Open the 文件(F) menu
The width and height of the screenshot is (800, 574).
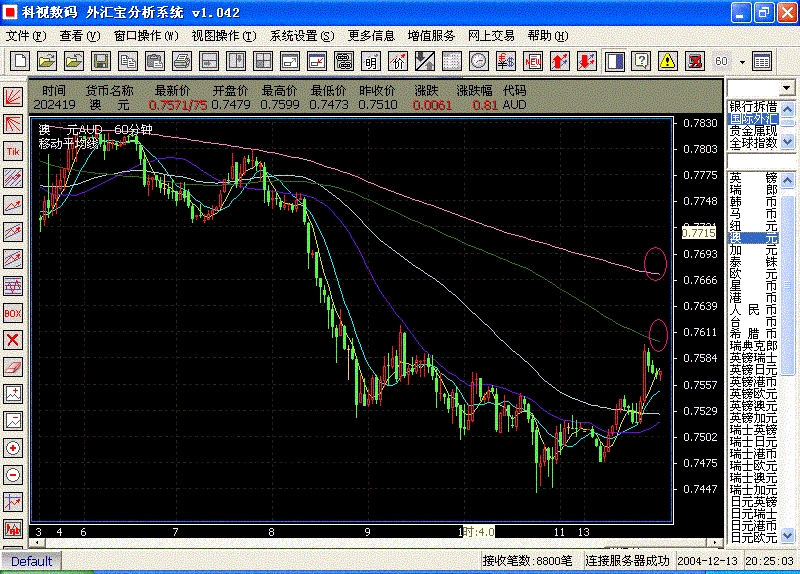26,36
